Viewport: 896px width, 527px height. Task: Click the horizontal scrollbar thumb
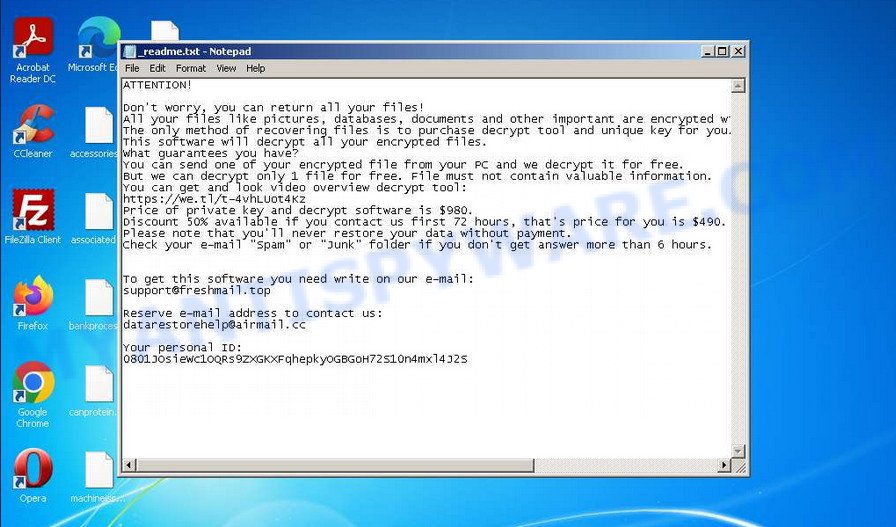pyautogui.click(x=335, y=465)
